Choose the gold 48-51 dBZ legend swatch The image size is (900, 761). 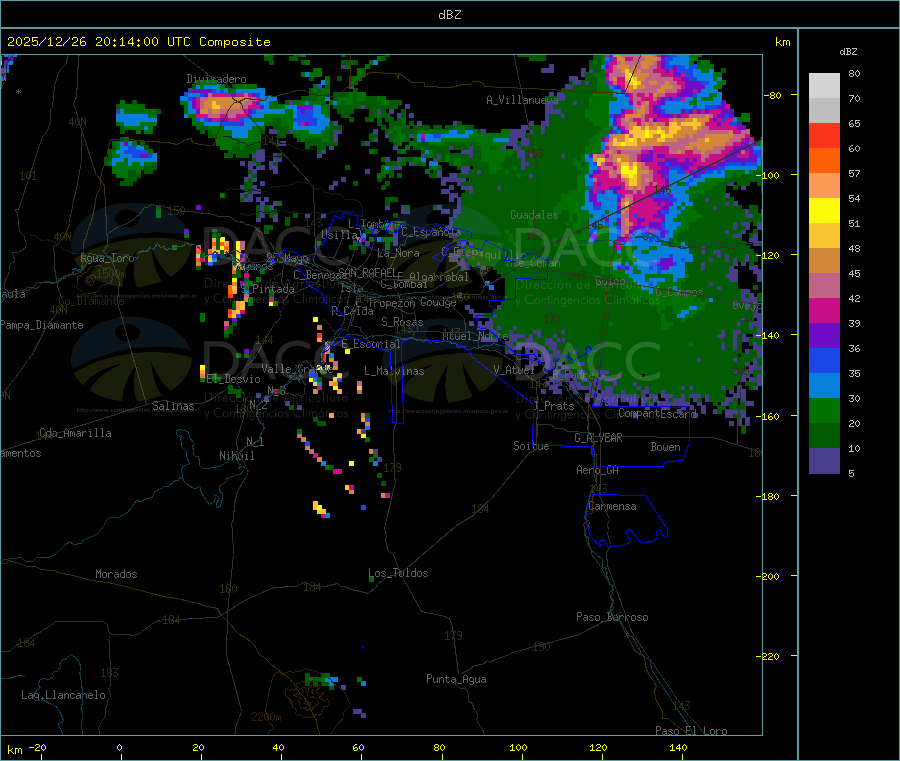pos(824,236)
